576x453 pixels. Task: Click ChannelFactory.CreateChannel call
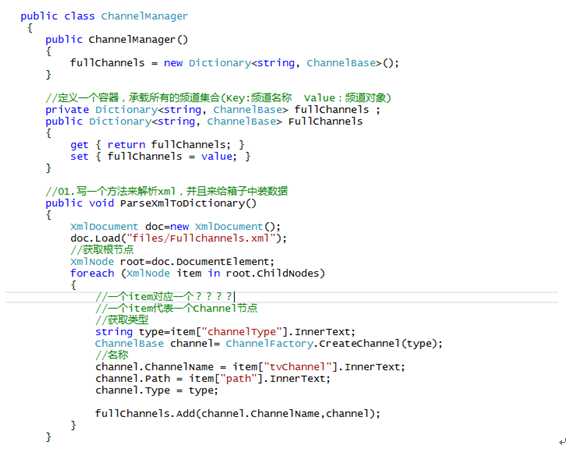(x=334, y=343)
